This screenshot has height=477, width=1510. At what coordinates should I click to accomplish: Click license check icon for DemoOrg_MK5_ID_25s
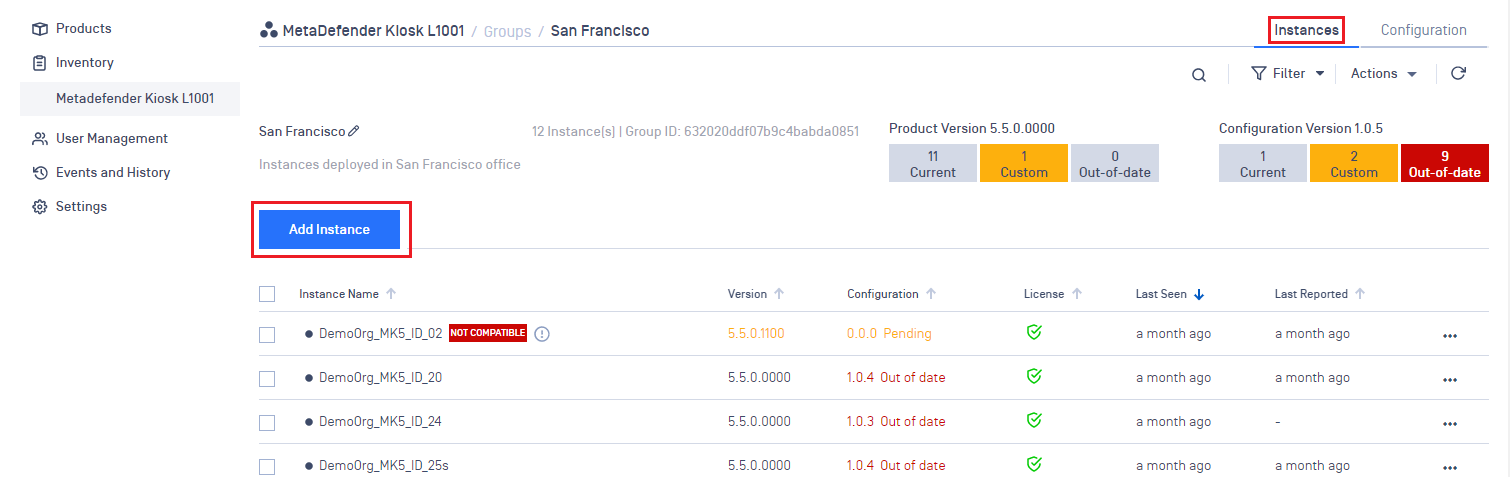tap(1034, 464)
